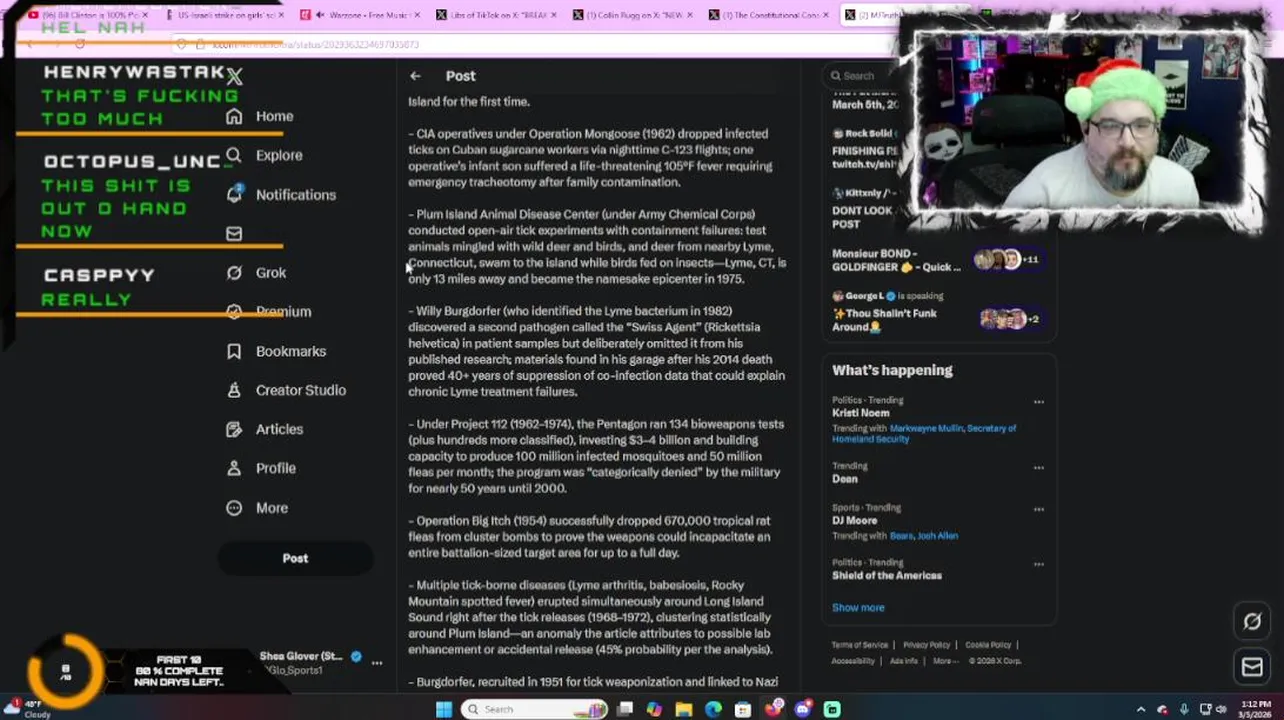The image size is (1284, 720).
Task: Open the Windows Start menu
Action: click(444, 709)
